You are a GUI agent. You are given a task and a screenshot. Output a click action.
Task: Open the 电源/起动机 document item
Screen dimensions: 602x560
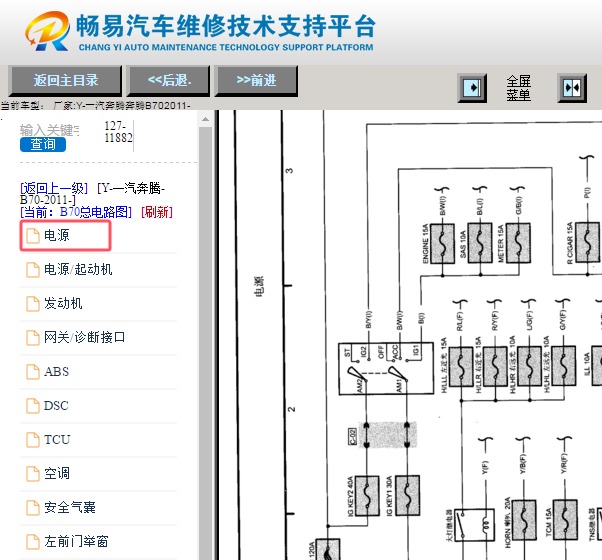click(x=78, y=269)
